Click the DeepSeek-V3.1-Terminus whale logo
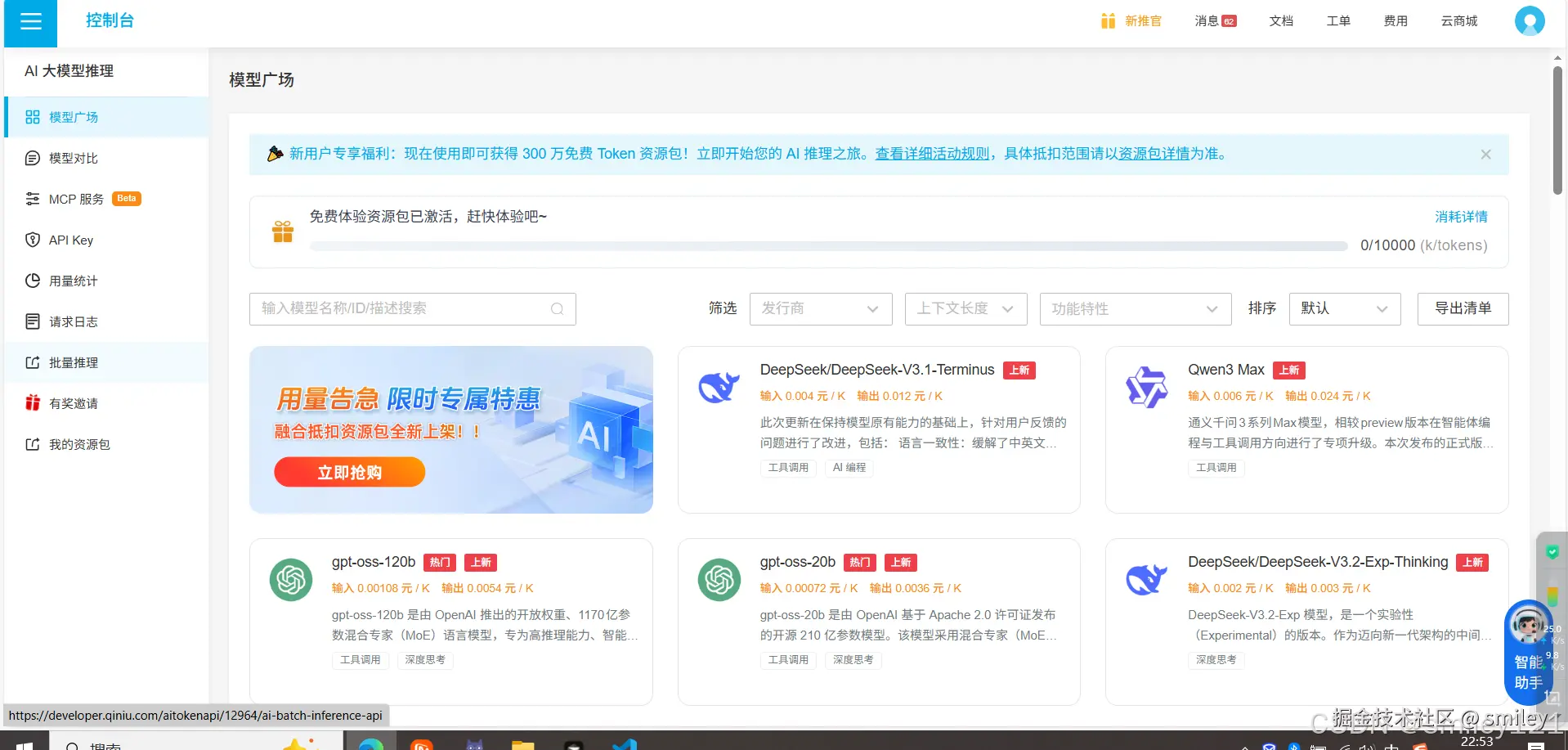 point(719,387)
